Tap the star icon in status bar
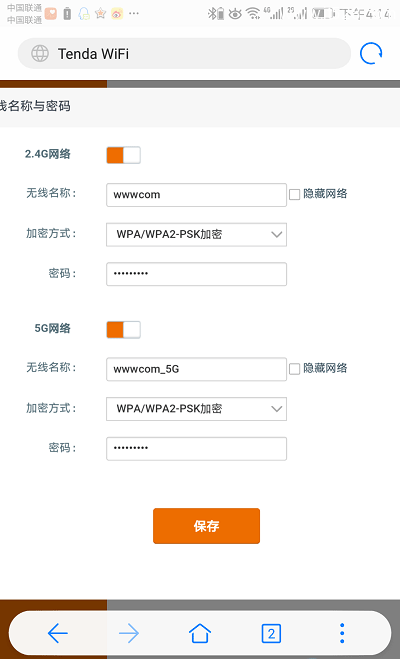400x659 pixels. coord(100,13)
